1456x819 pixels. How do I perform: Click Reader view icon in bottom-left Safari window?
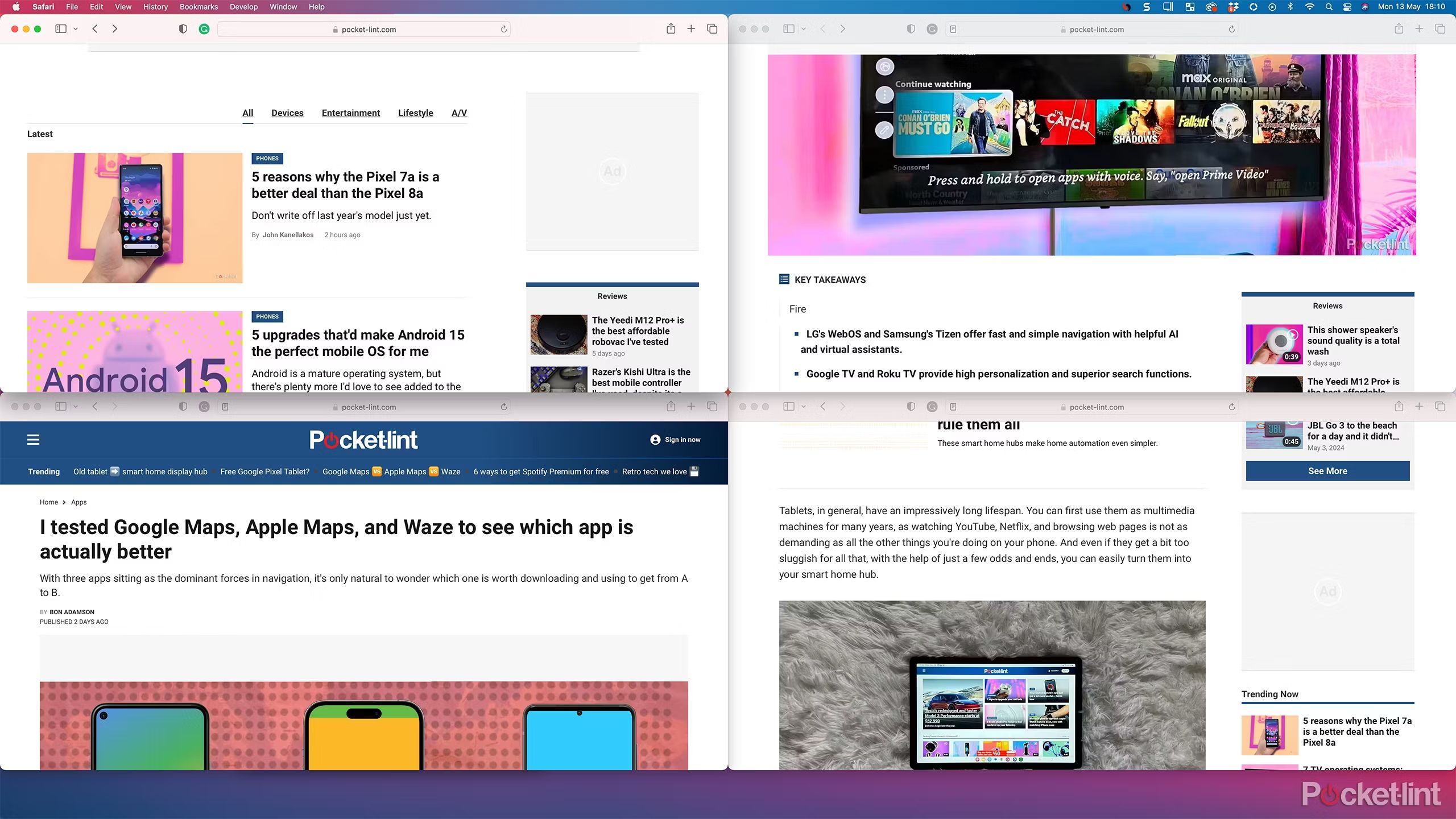(225, 407)
